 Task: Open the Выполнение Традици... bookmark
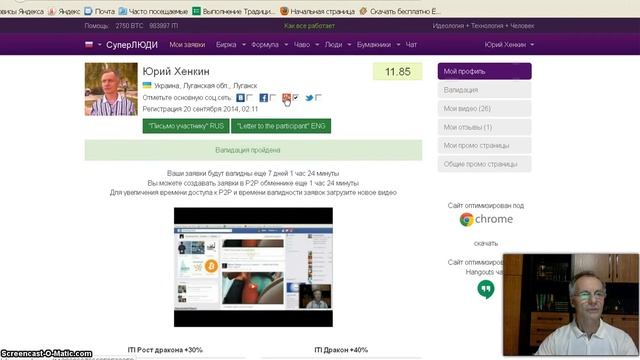pyautogui.click(x=234, y=11)
